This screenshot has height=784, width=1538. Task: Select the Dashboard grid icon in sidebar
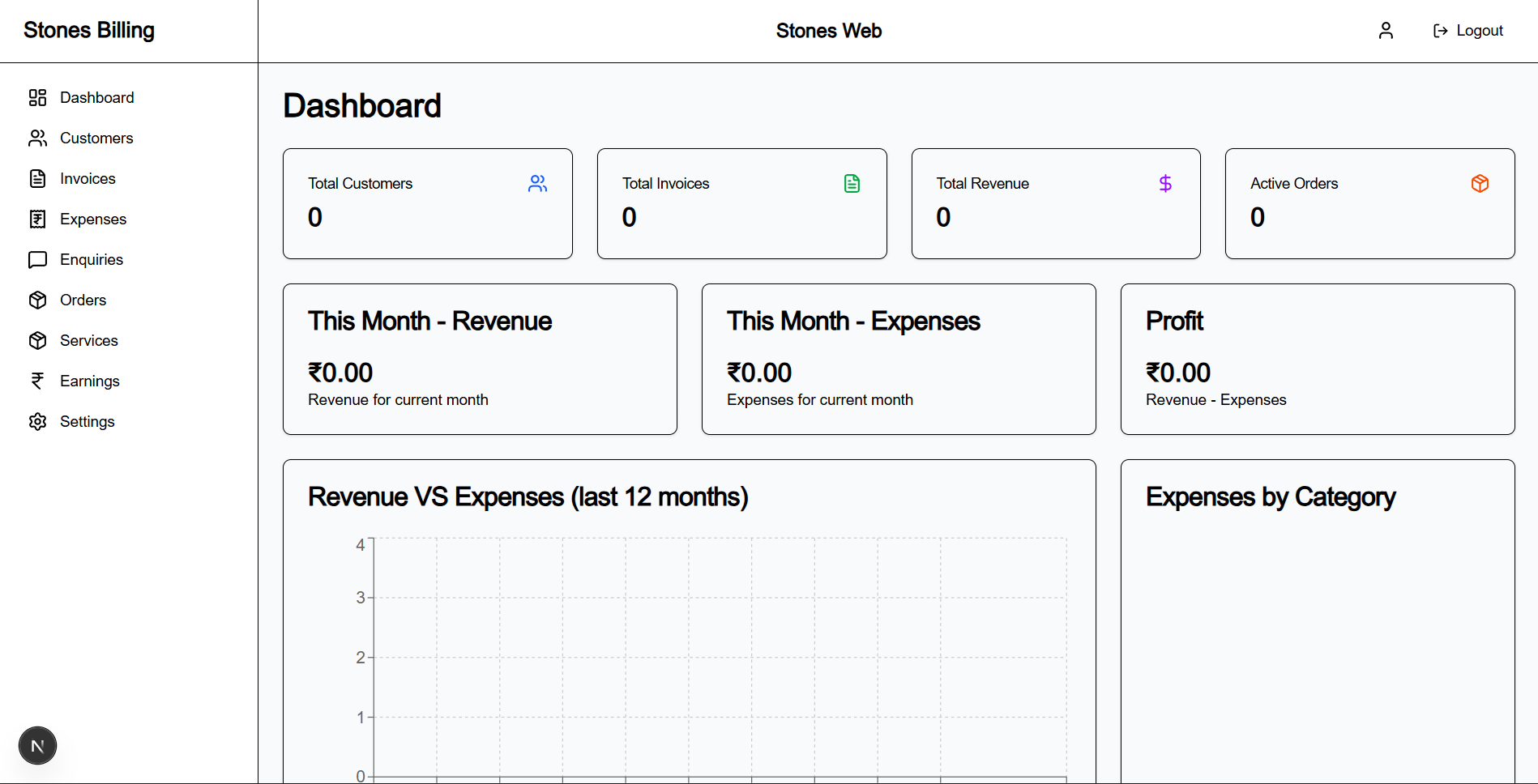(x=37, y=97)
